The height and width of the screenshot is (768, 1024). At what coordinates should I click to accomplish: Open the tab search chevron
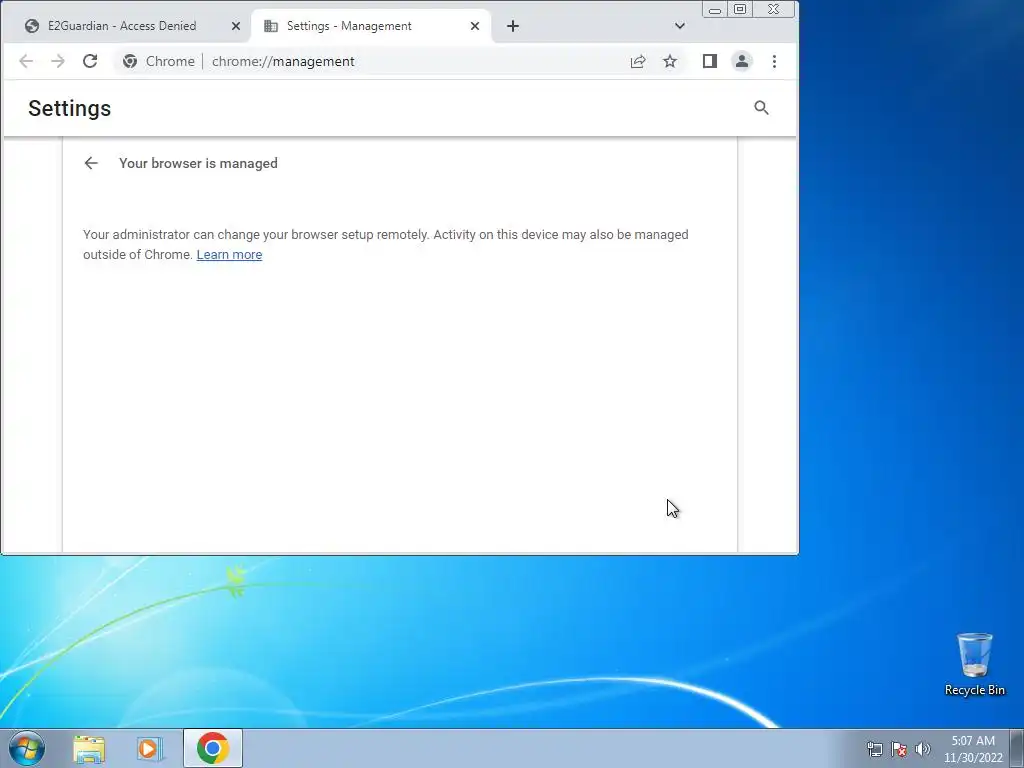point(680,26)
